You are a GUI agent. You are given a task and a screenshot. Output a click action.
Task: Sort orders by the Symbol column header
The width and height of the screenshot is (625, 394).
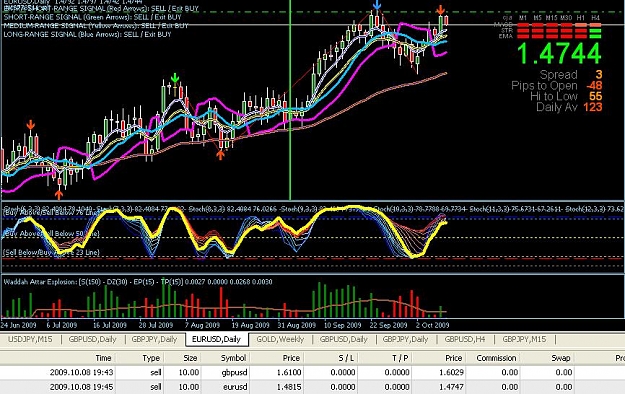click(x=233, y=358)
